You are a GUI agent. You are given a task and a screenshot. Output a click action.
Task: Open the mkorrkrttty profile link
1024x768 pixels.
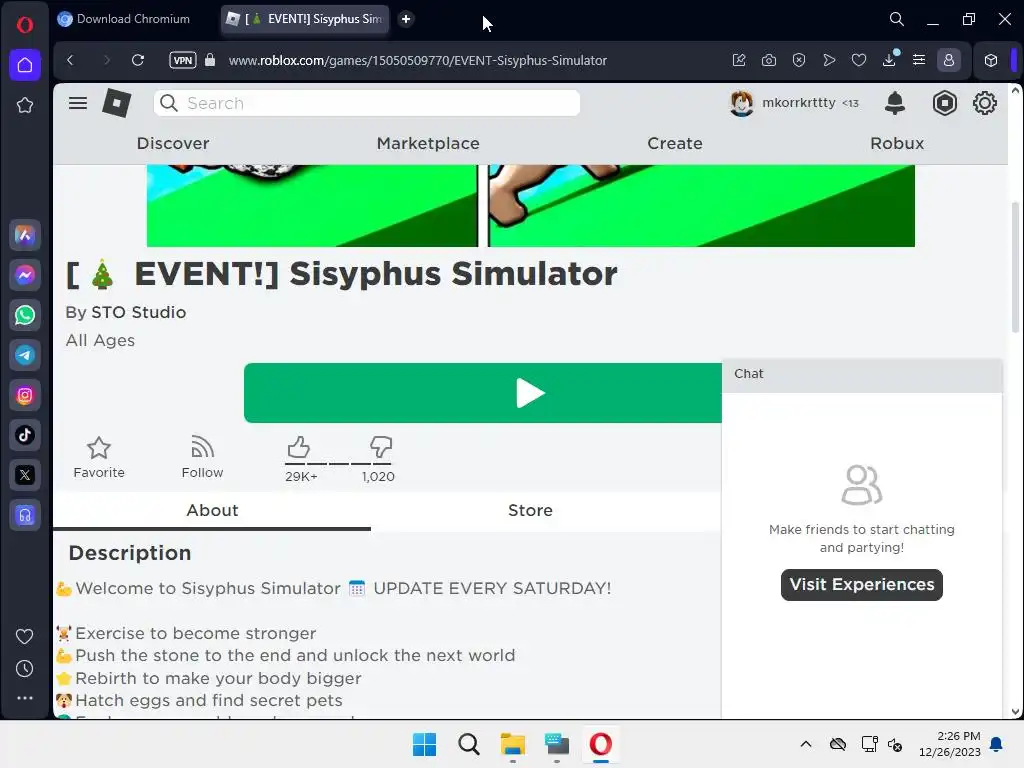[x=793, y=103]
